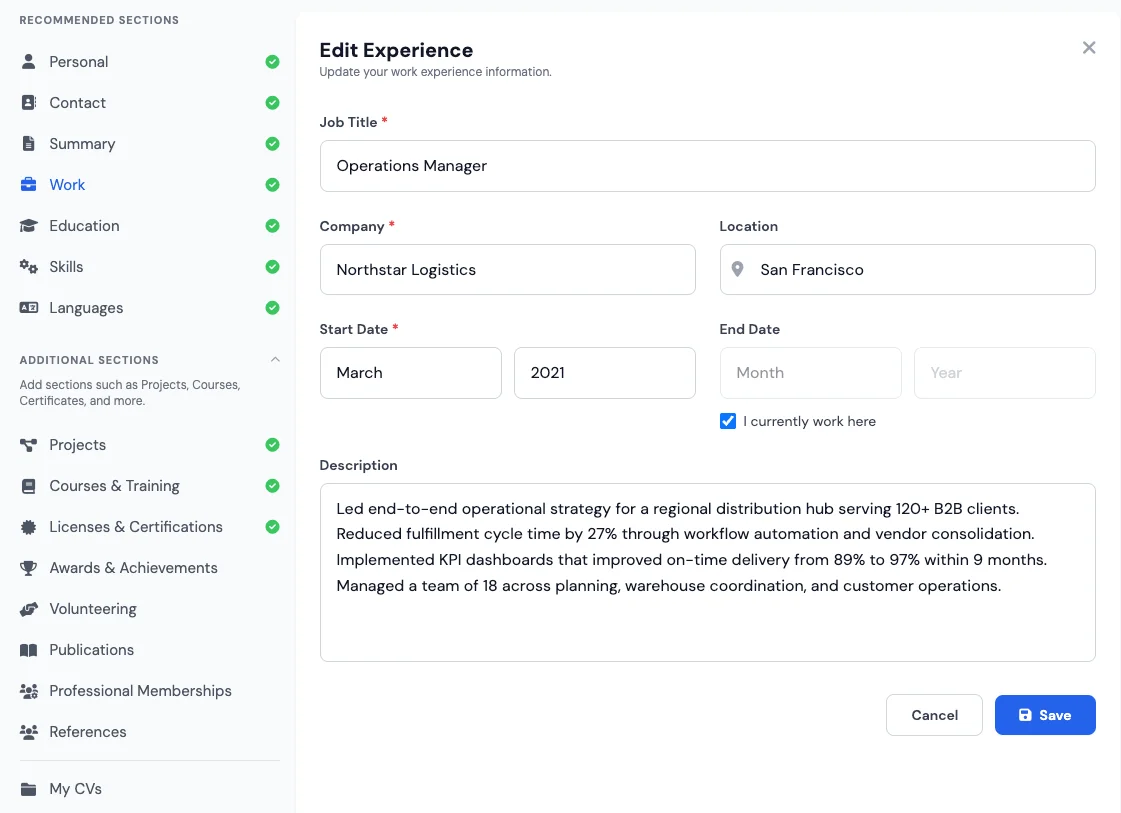1121x813 pixels.
Task: Click the green checkmark beside Languages
Action: 272,307
